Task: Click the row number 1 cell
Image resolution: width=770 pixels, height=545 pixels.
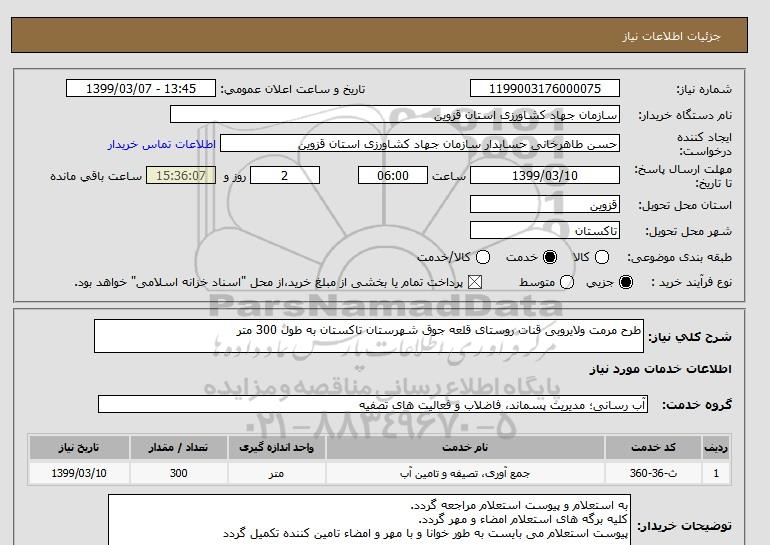Action: (716, 473)
